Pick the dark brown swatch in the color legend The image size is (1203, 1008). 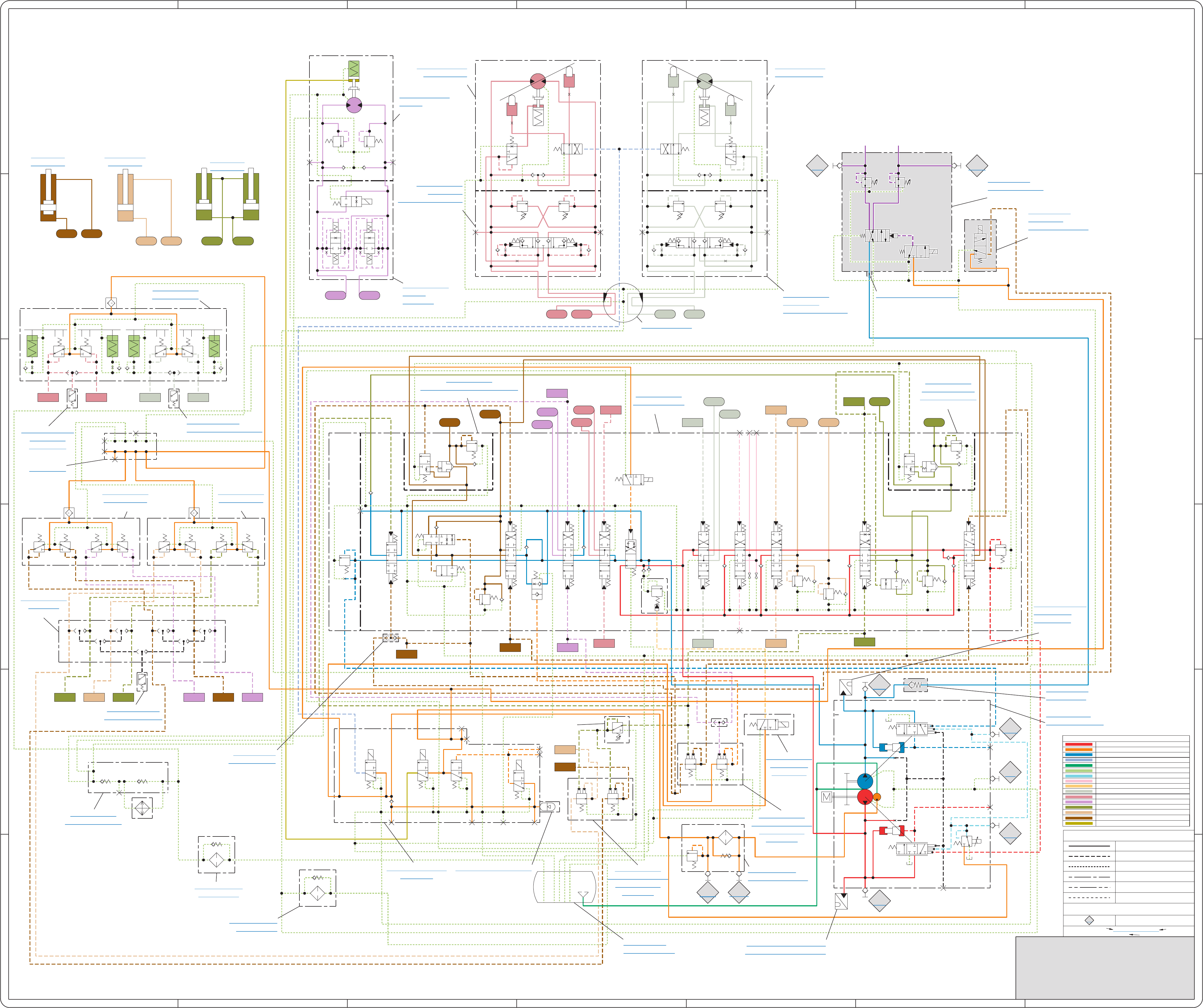click(1079, 818)
